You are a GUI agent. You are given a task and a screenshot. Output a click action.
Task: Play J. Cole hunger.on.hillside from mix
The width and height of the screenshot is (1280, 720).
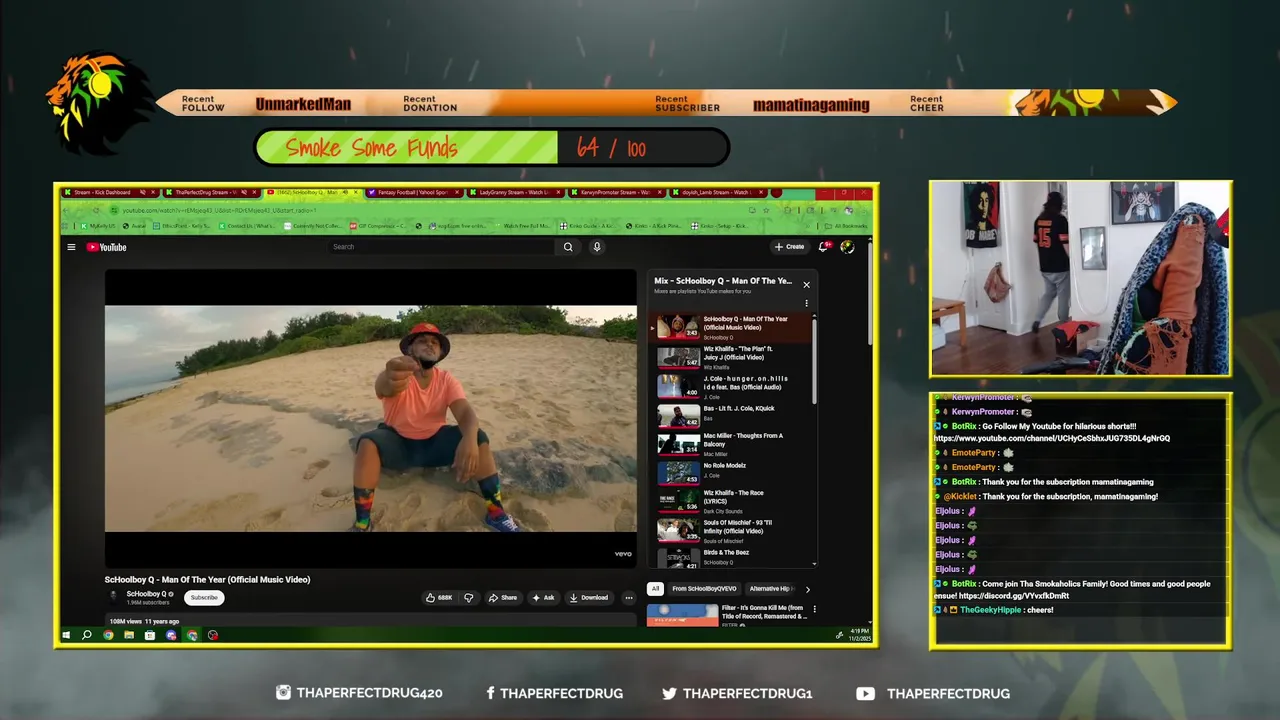pyautogui.click(x=732, y=387)
